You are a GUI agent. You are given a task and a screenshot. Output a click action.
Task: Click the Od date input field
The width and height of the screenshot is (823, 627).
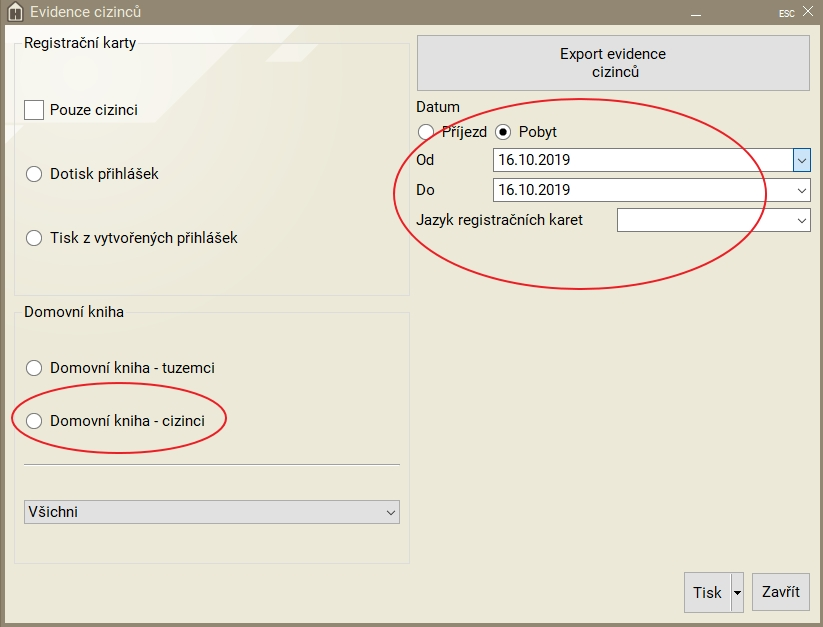[x=640, y=160]
